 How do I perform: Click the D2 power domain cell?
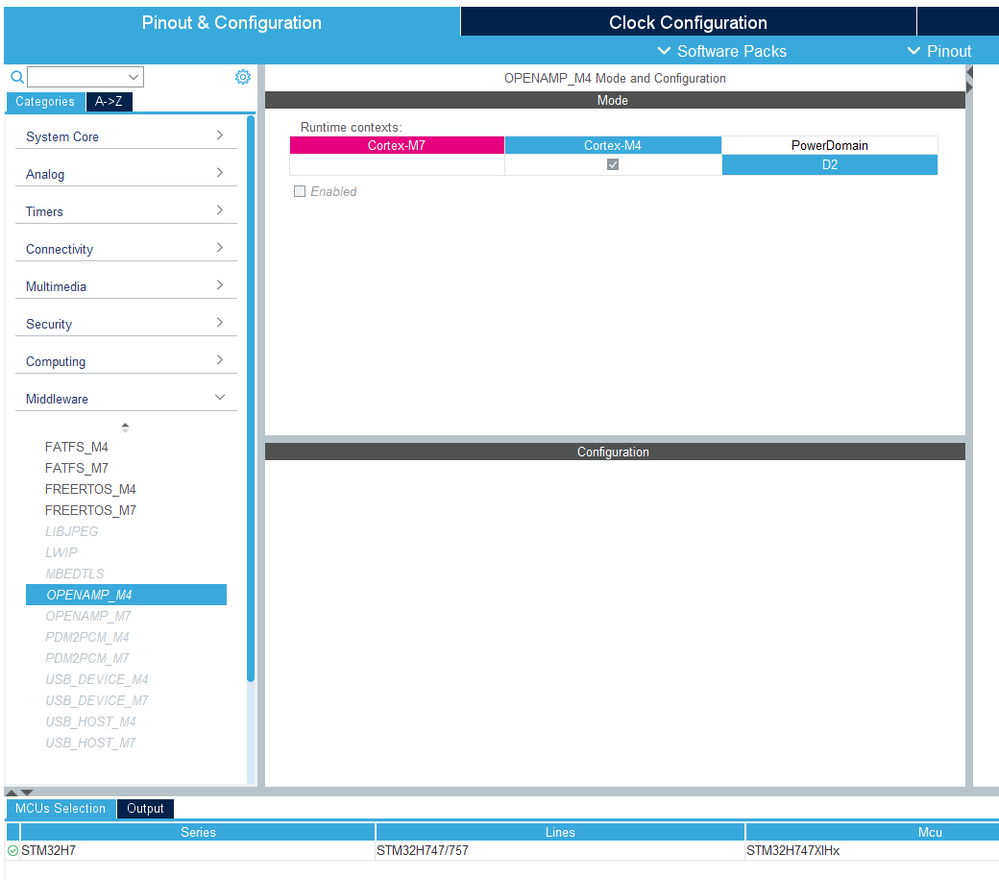pos(830,165)
